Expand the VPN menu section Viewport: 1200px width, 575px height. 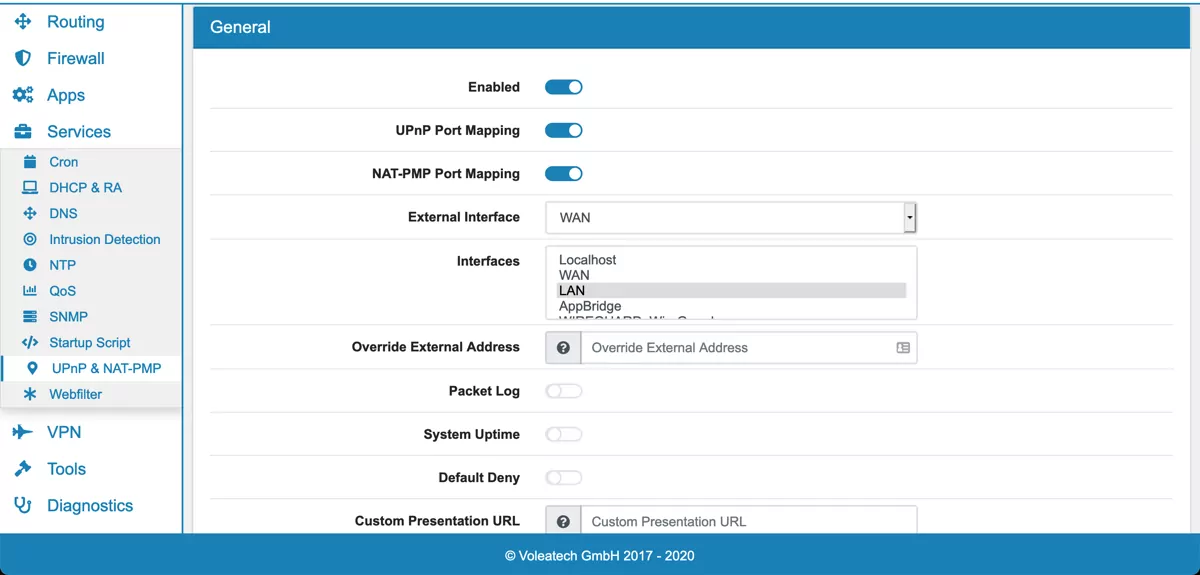pyautogui.click(x=64, y=432)
